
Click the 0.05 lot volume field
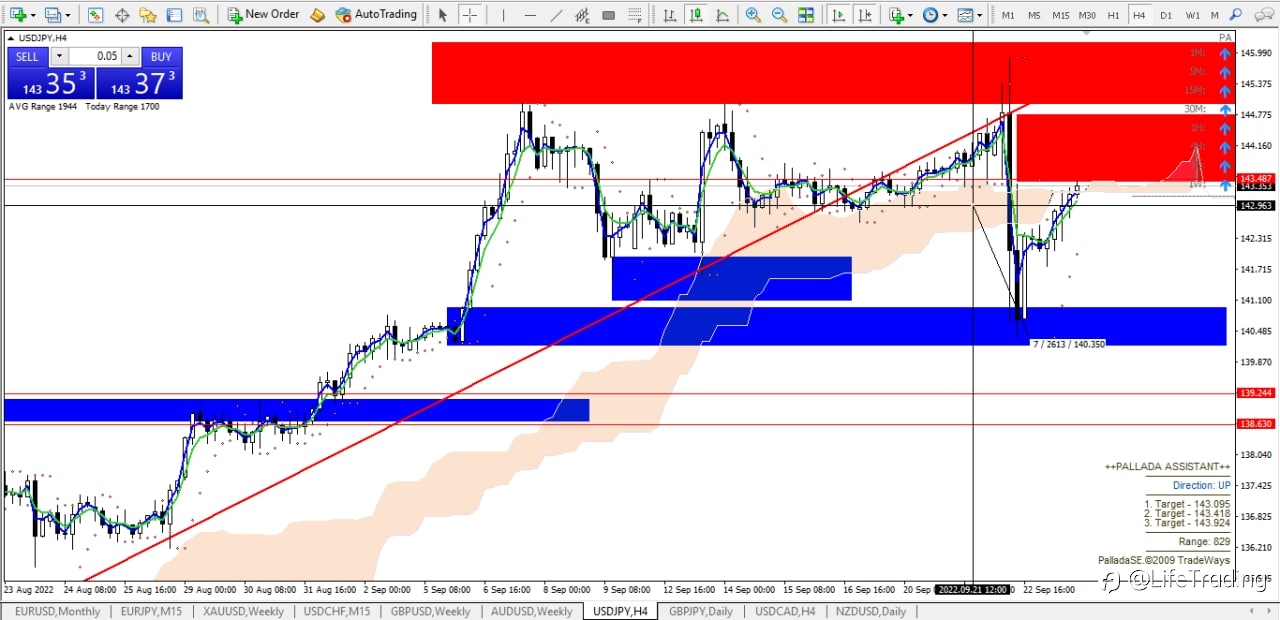[95, 56]
